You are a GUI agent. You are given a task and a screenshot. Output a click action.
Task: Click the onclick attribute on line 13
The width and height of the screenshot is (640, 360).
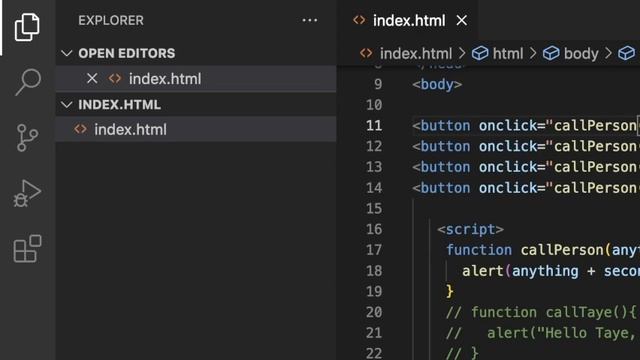coord(508,167)
